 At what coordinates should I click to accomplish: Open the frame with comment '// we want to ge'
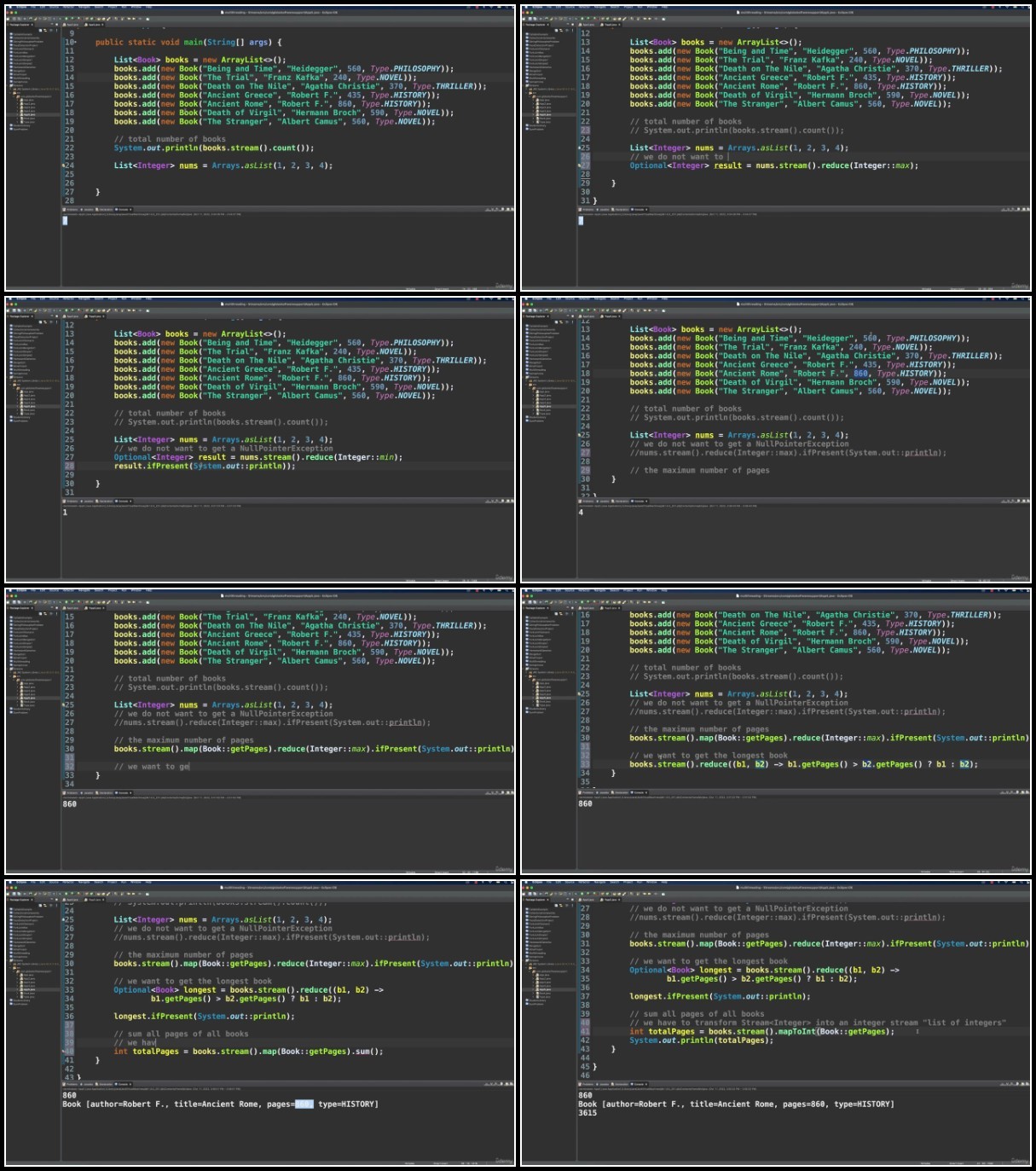(x=260, y=731)
